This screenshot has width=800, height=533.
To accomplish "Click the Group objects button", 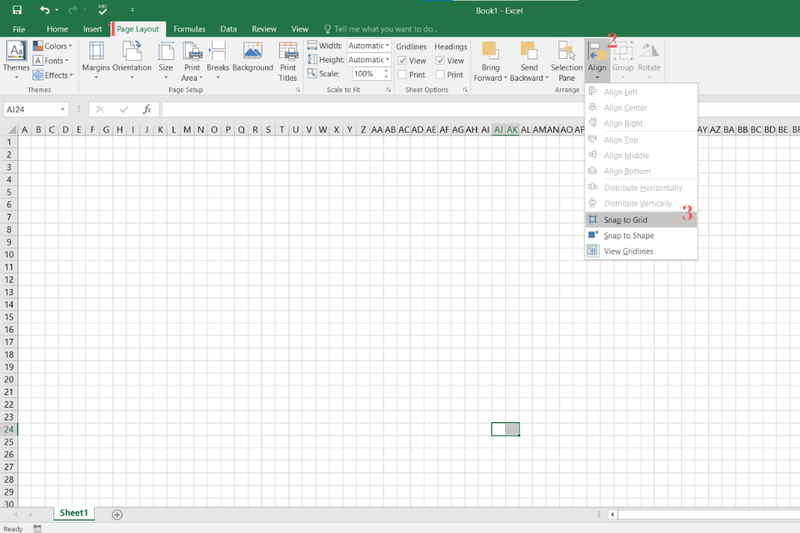I will coord(623,60).
